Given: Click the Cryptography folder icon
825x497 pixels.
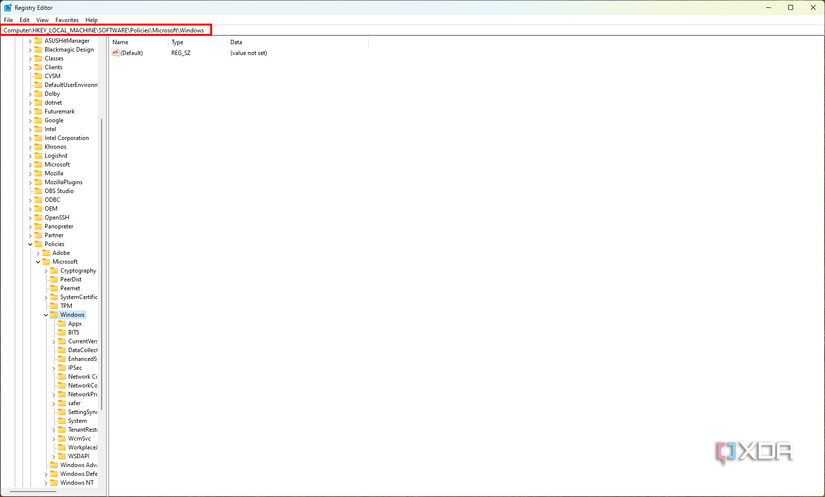Looking at the screenshot, I should pos(54,270).
